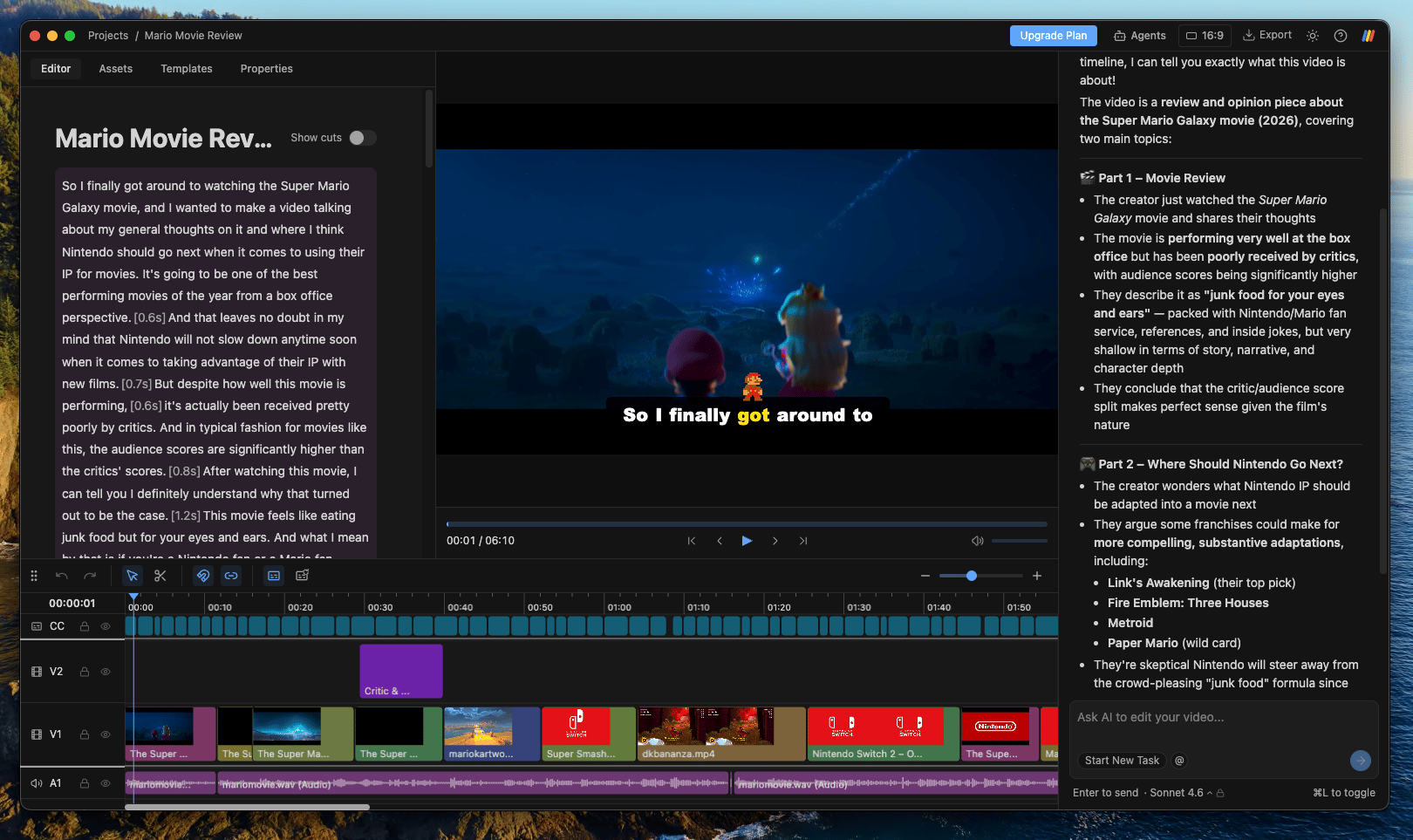Open the Sonnet 4.6 model selector

point(1180,793)
